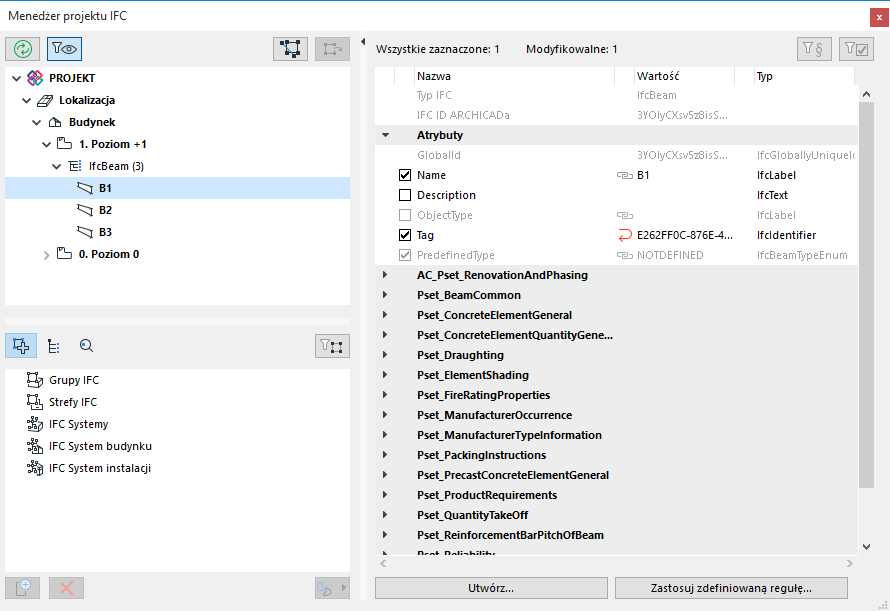Uncheck the Tag attribute checkbox
890x611 pixels.
(405, 235)
